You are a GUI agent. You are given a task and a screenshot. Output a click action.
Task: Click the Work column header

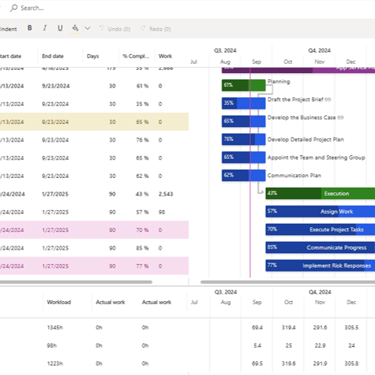pyautogui.click(x=165, y=56)
